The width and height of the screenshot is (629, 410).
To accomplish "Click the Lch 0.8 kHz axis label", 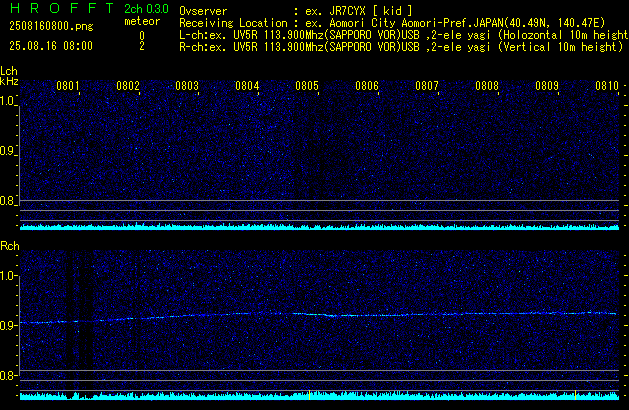I will coord(7,201).
